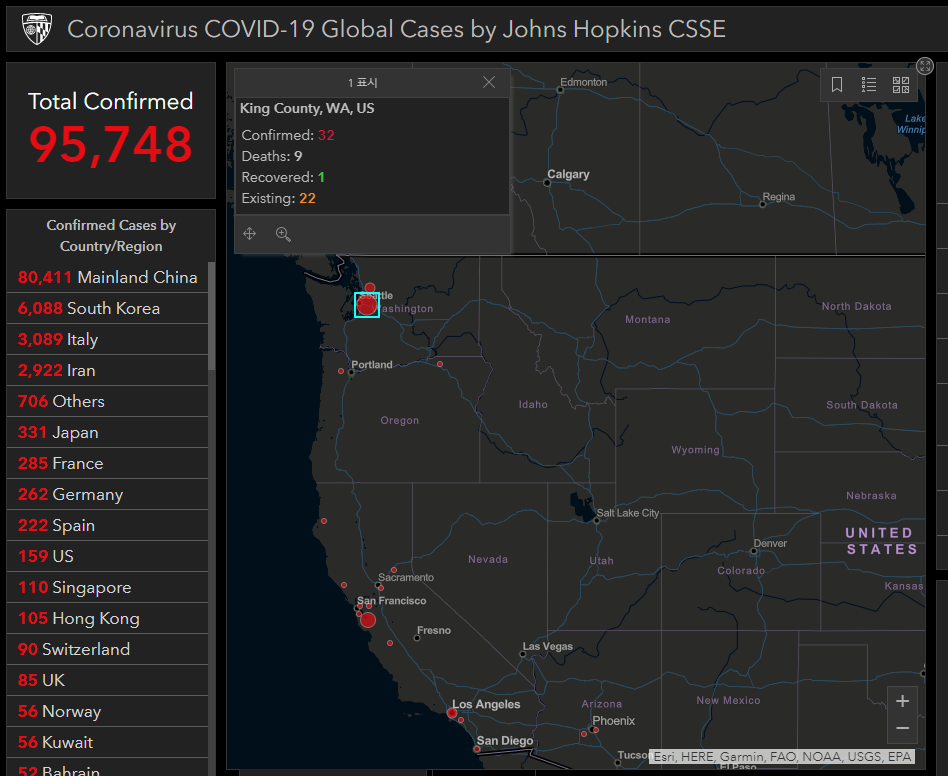Zoom out with the minus button
Image resolution: width=948 pixels, height=776 pixels.
[x=902, y=729]
